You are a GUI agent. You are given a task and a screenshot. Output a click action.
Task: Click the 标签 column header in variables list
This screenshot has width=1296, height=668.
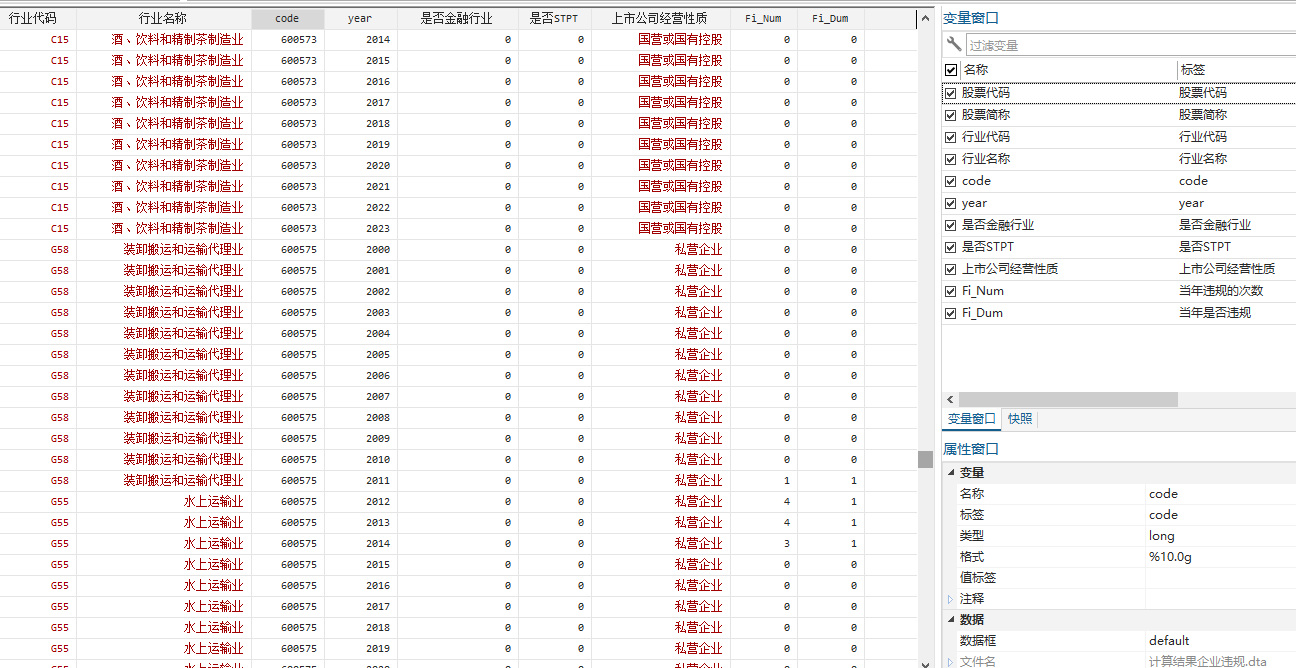(1192, 70)
